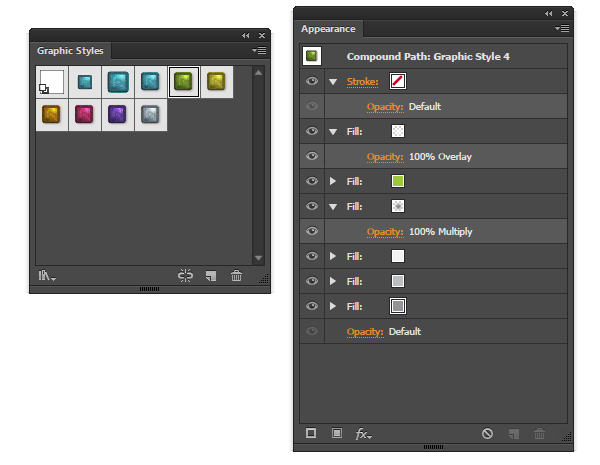Image resolution: width=600 pixels, height=465 pixels.
Task: Click Break Link to Graphic Style icon
Action: [x=185, y=276]
